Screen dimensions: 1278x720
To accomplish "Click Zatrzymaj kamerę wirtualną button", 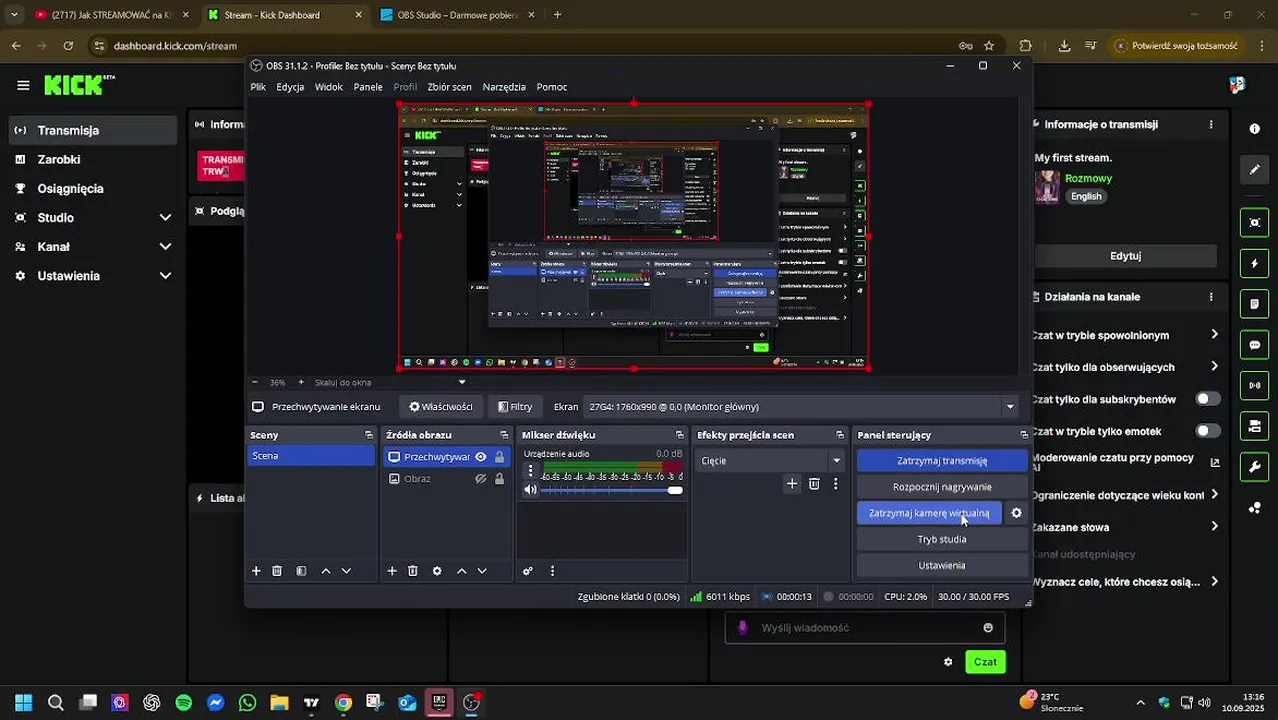I will [929, 513].
